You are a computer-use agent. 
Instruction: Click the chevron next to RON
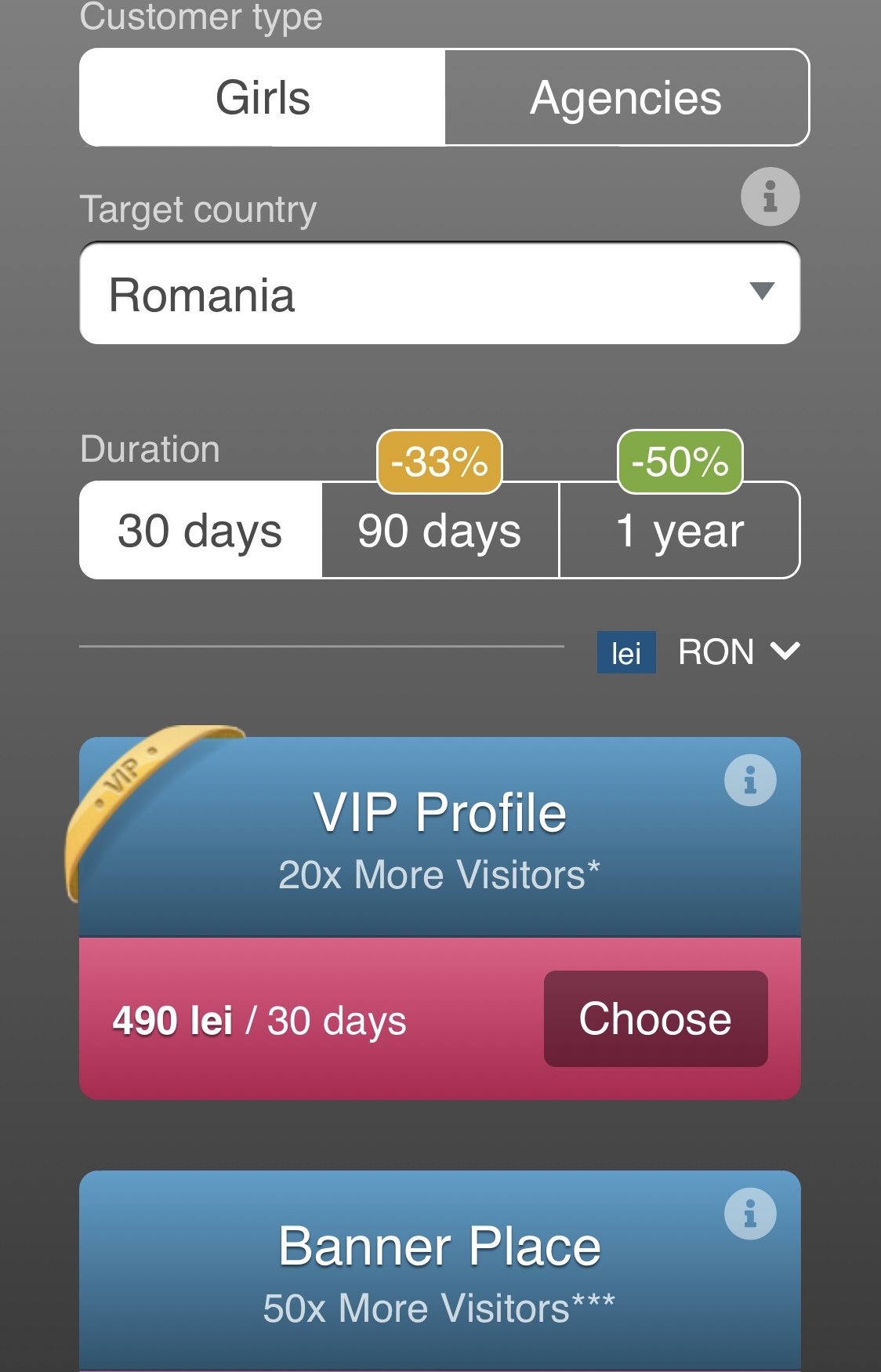pyautogui.click(x=785, y=652)
